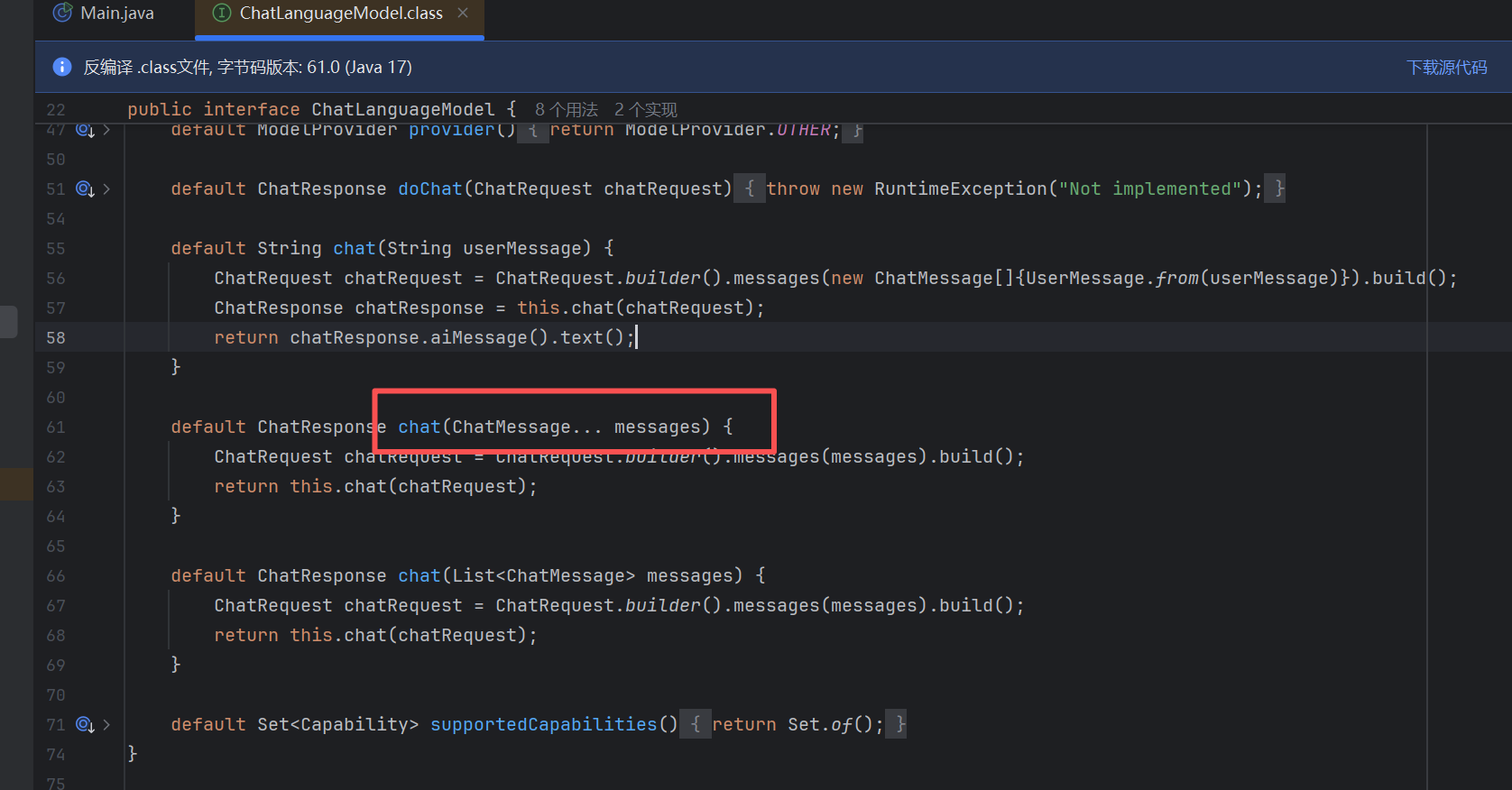Viewport: 1512px width, 790px height.
Task: Select the ChatLanguageModel.class tab
Action: tap(340, 14)
